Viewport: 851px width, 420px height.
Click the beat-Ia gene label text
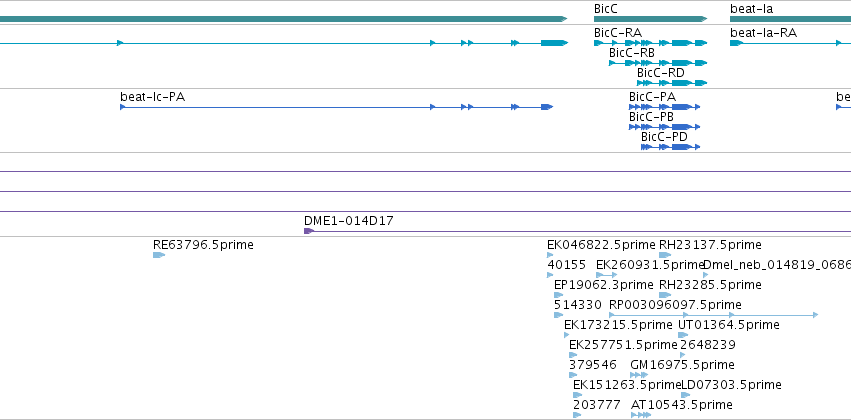[x=752, y=9]
